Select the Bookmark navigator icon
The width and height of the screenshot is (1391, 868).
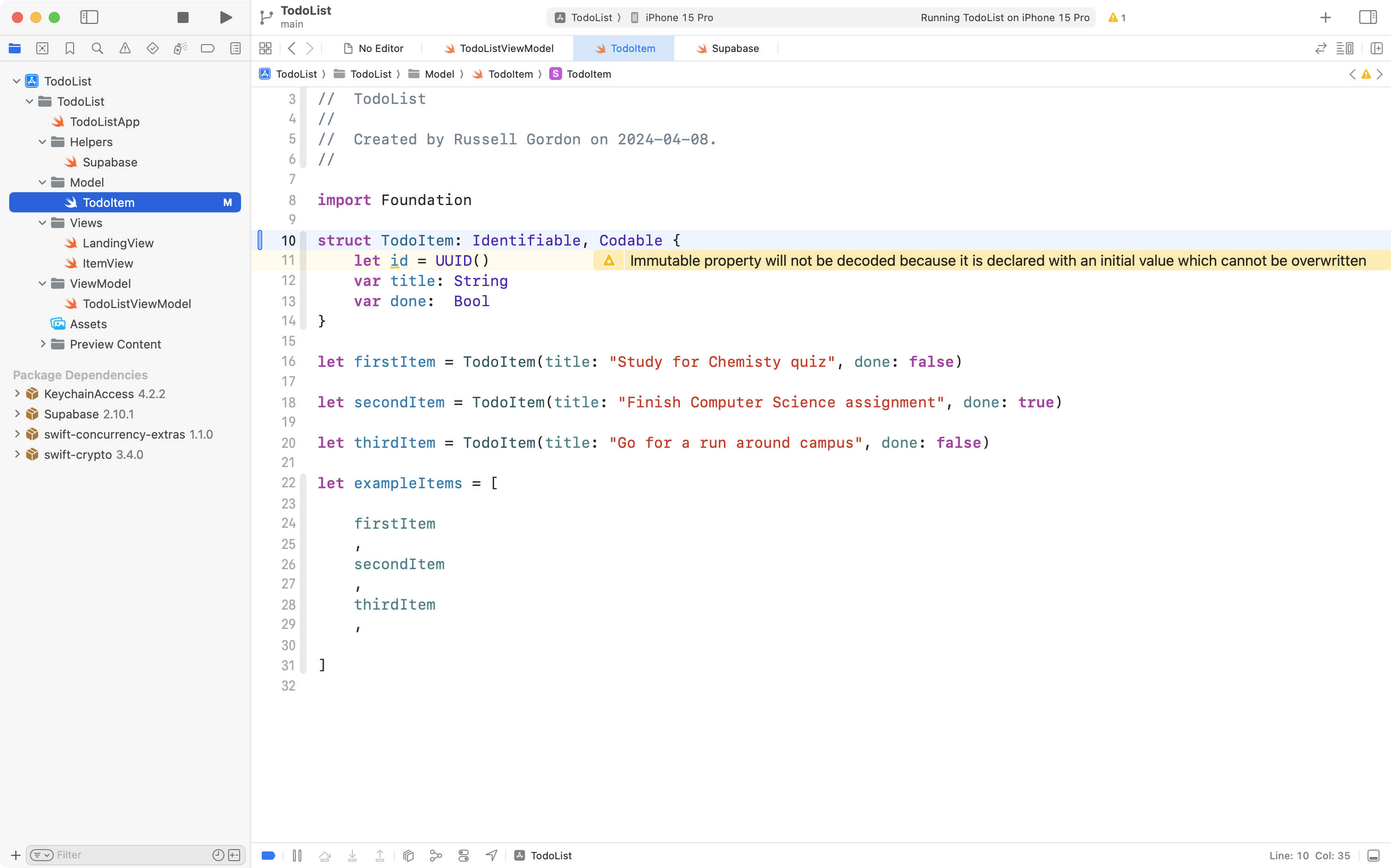coord(69,48)
